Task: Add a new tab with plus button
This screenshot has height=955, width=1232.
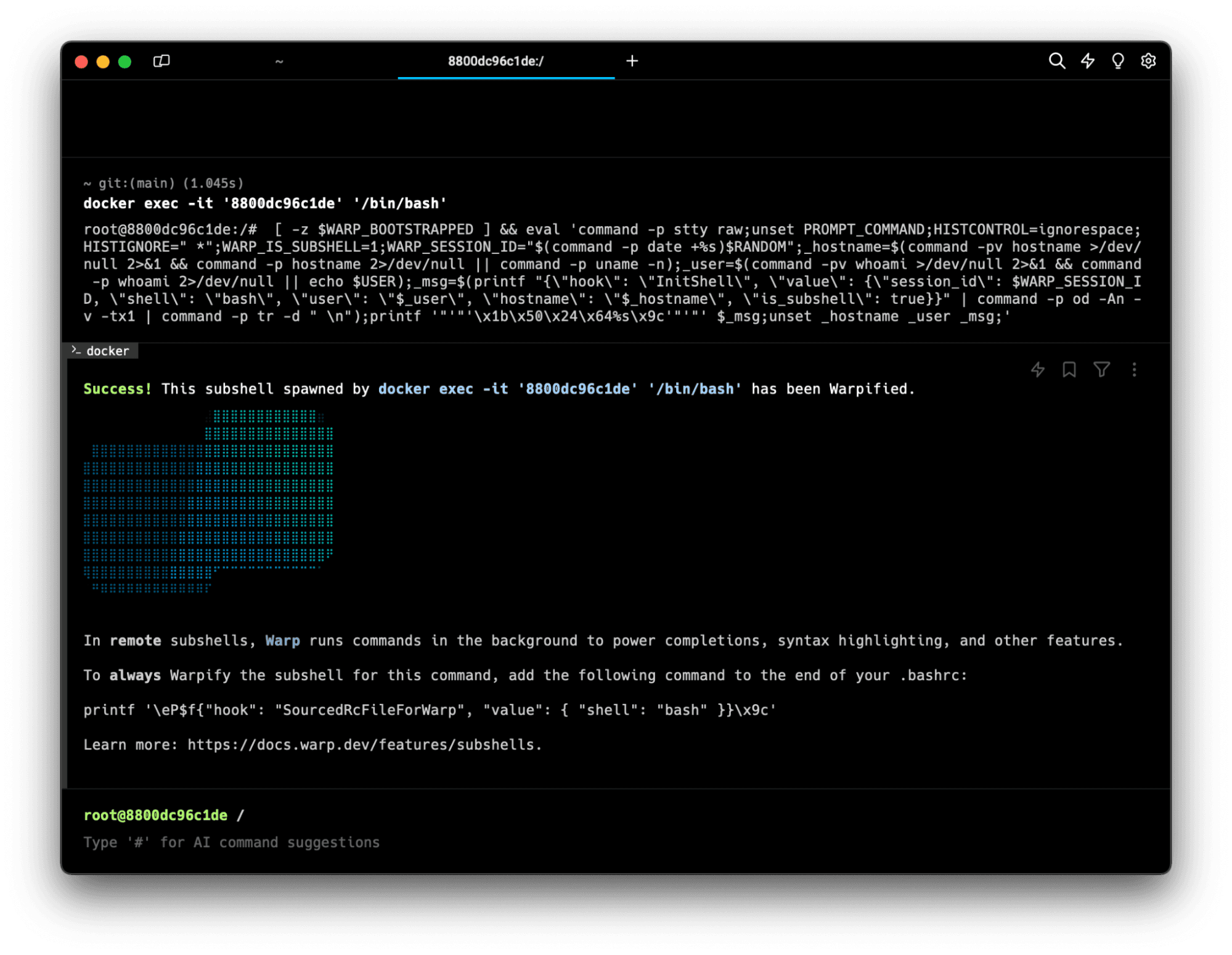Action: (x=632, y=61)
